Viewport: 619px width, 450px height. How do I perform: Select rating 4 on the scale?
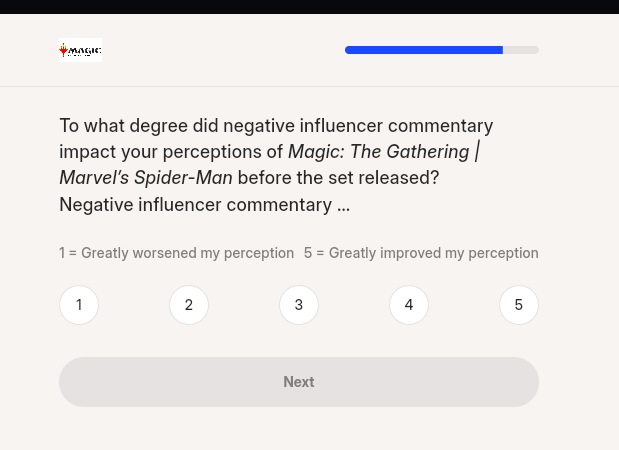(x=409, y=305)
